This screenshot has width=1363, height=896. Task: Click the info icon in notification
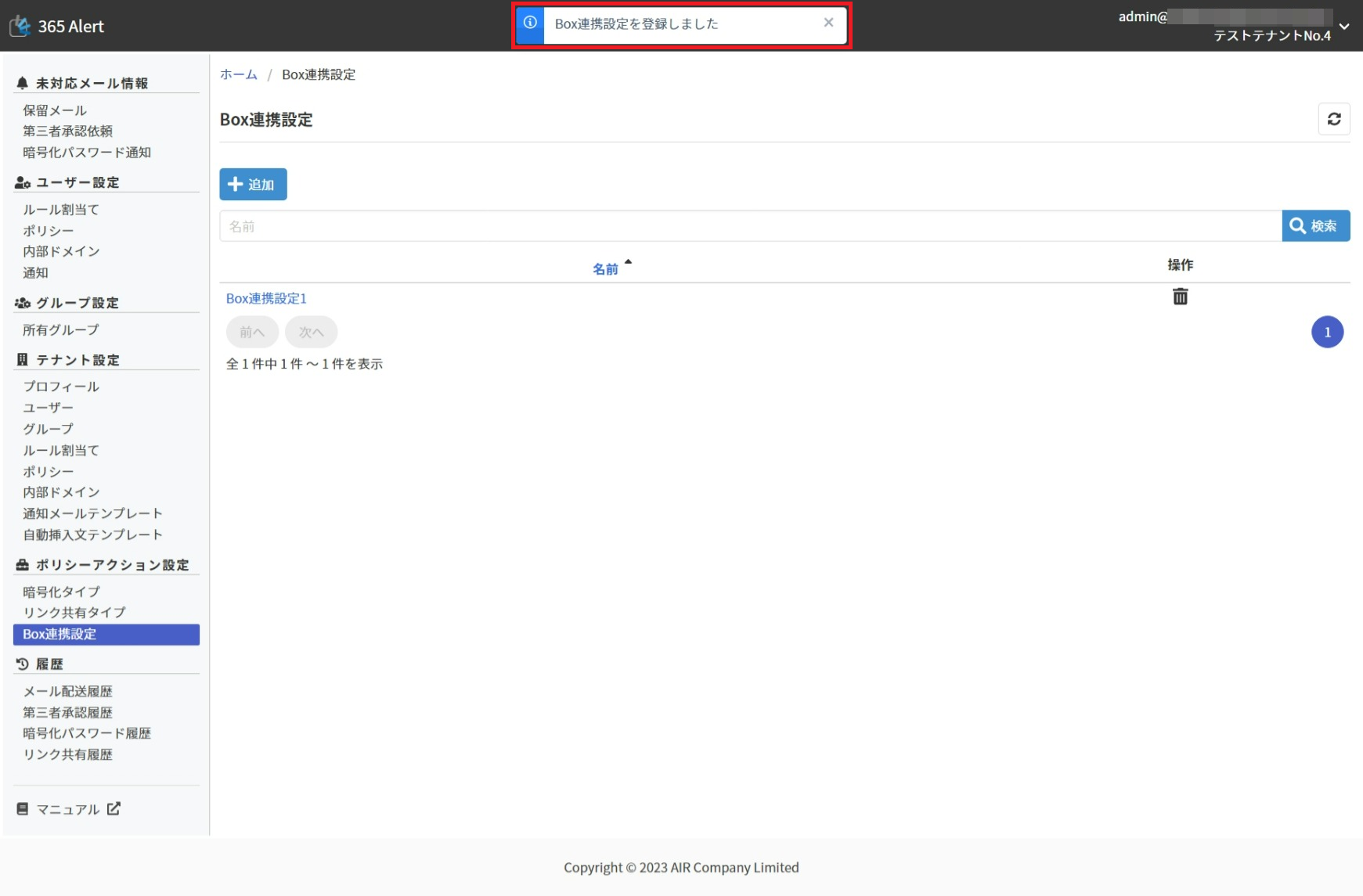[530, 23]
